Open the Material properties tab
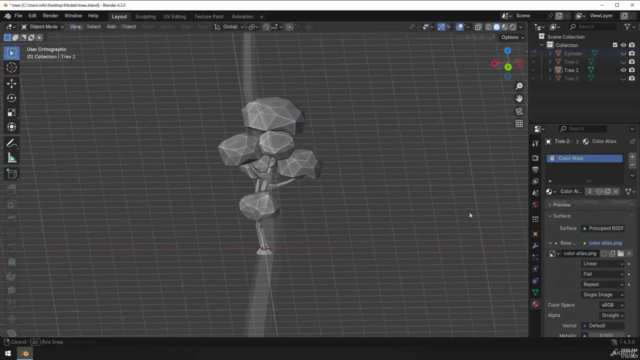The width and height of the screenshot is (640, 360). click(x=535, y=304)
